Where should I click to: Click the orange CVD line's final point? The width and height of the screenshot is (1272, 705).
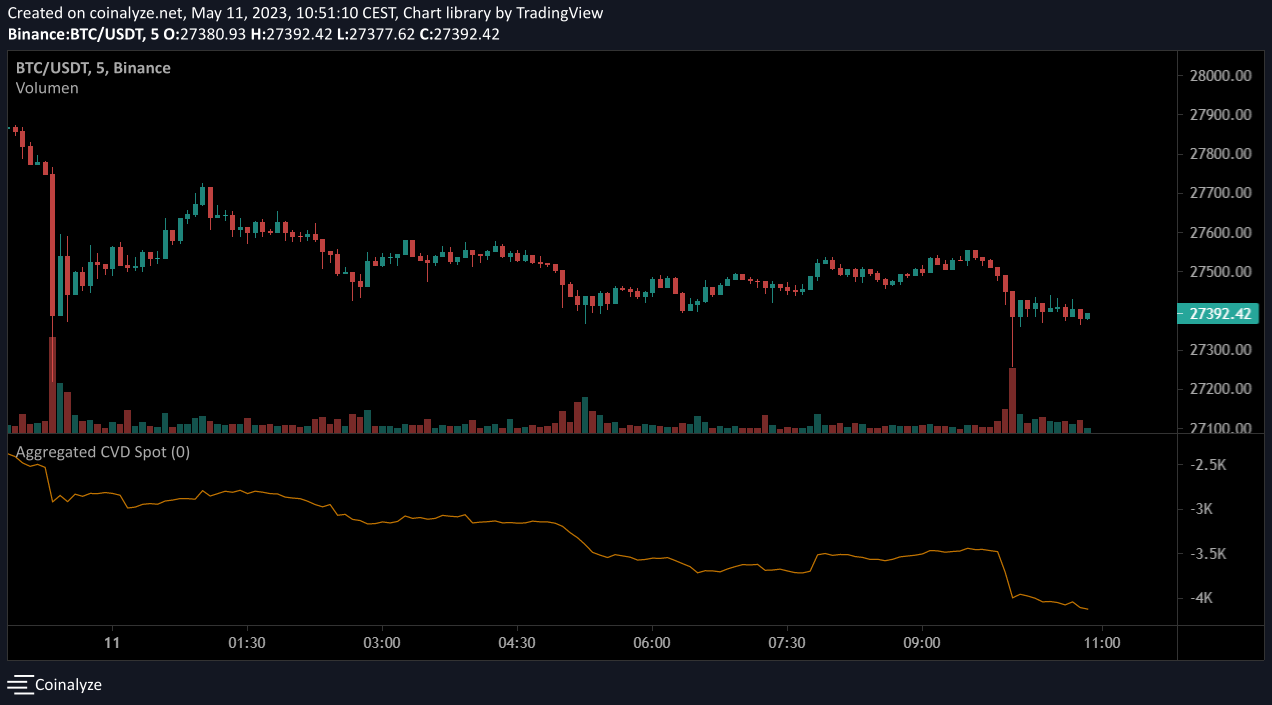click(1088, 609)
